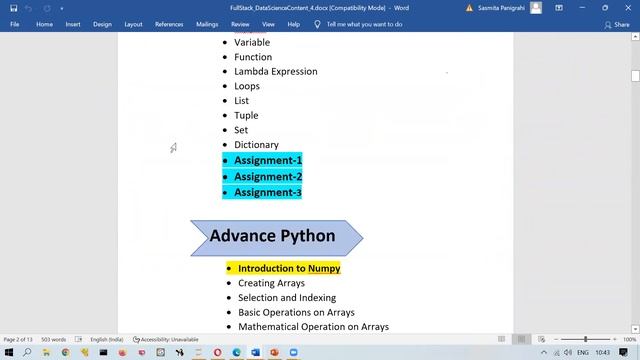Open Opera browser from taskbar
The image size is (640, 360).
[218, 352]
